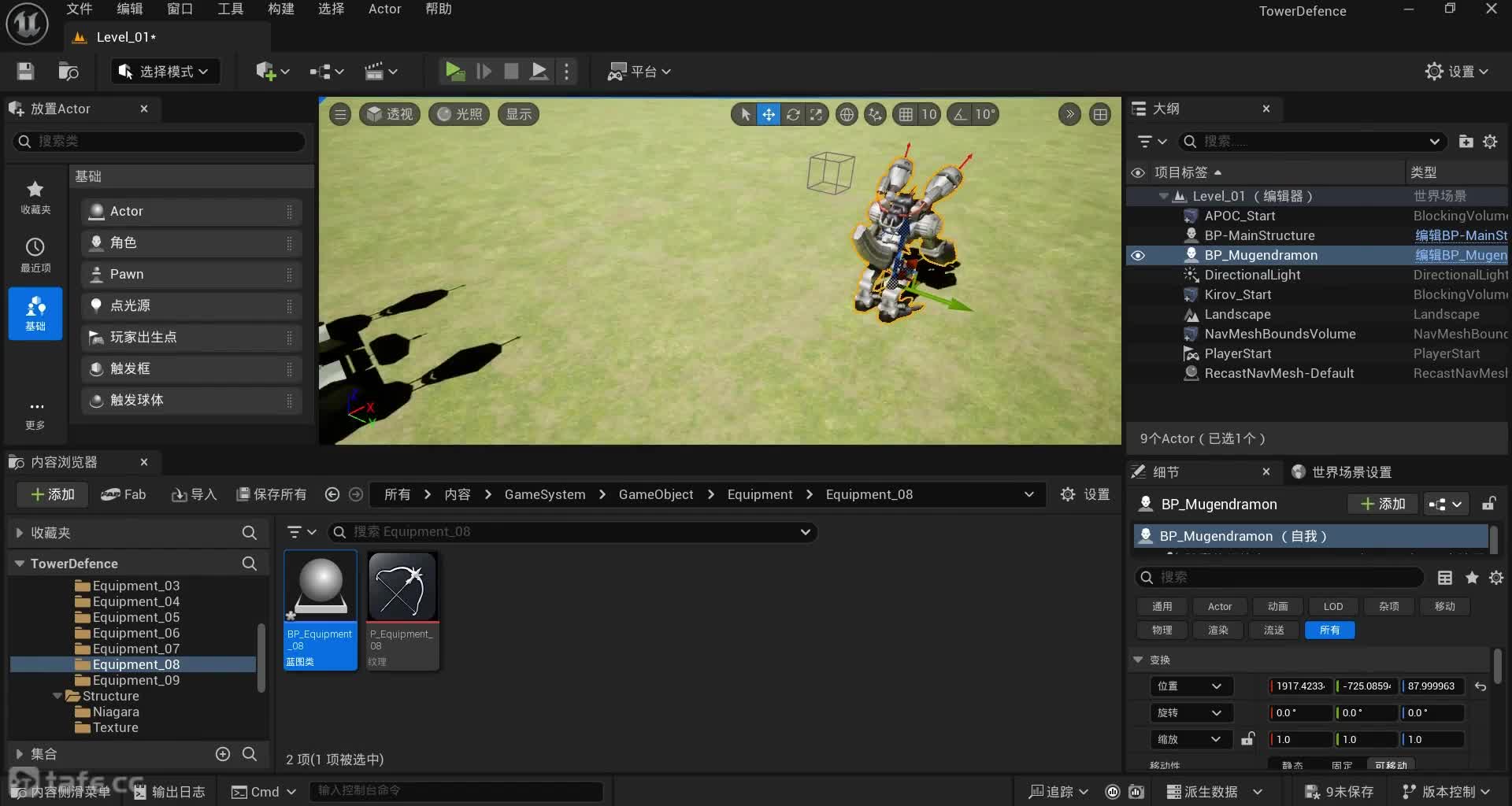Image resolution: width=1512 pixels, height=806 pixels.
Task: Toggle the world/local coordinate system icon
Action: 847,115
